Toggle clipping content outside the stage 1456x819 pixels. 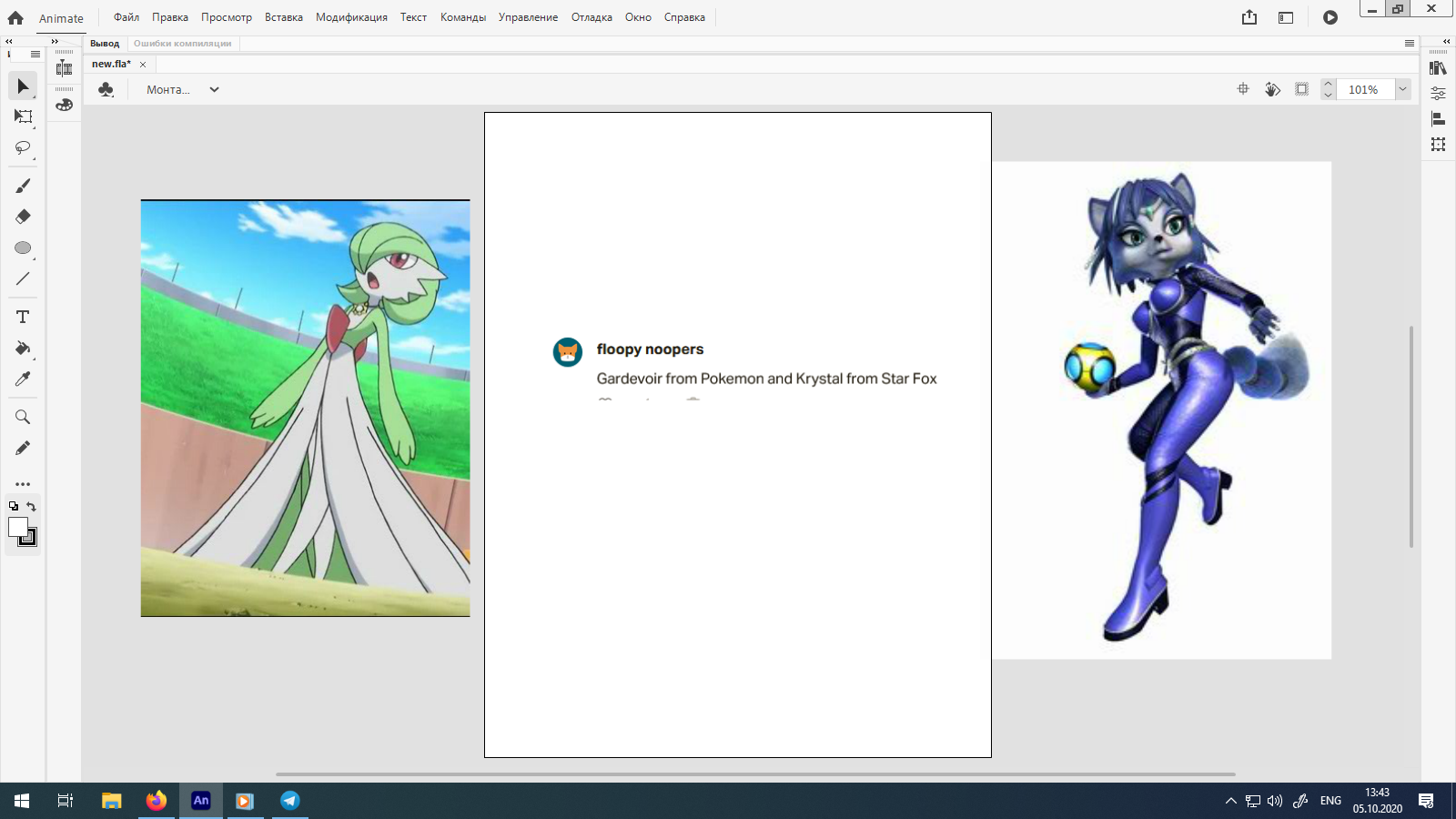pyautogui.click(x=1302, y=89)
